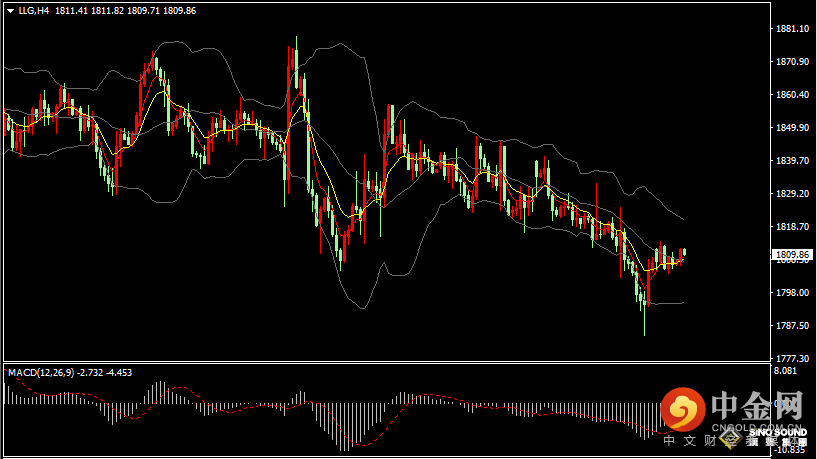Image resolution: width=817 pixels, height=459 pixels.
Task: Click the MACD signal value -4.453
Action: (119, 373)
